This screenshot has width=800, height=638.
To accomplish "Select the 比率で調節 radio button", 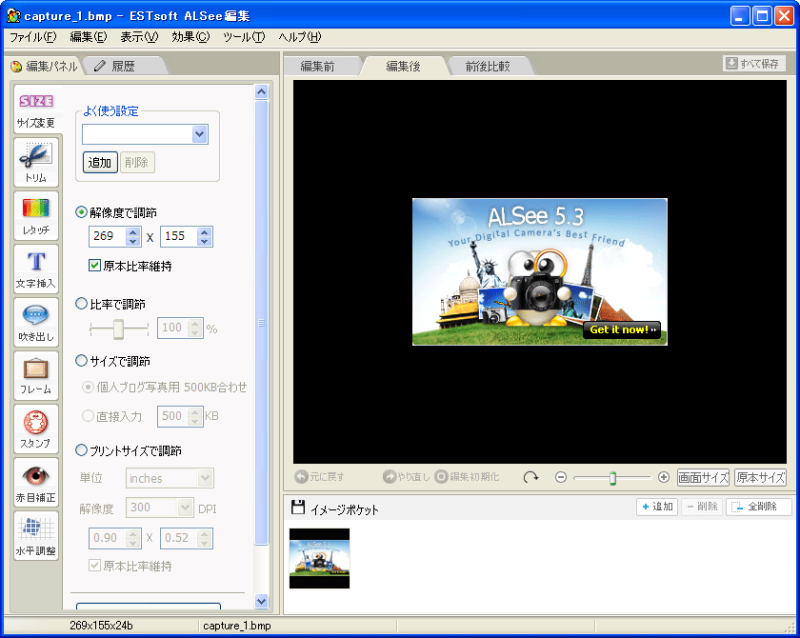I will pos(82,304).
